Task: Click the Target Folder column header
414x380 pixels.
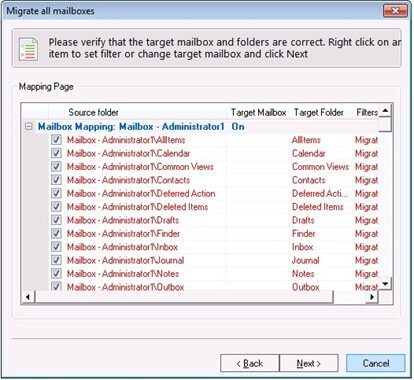Action: (321, 112)
